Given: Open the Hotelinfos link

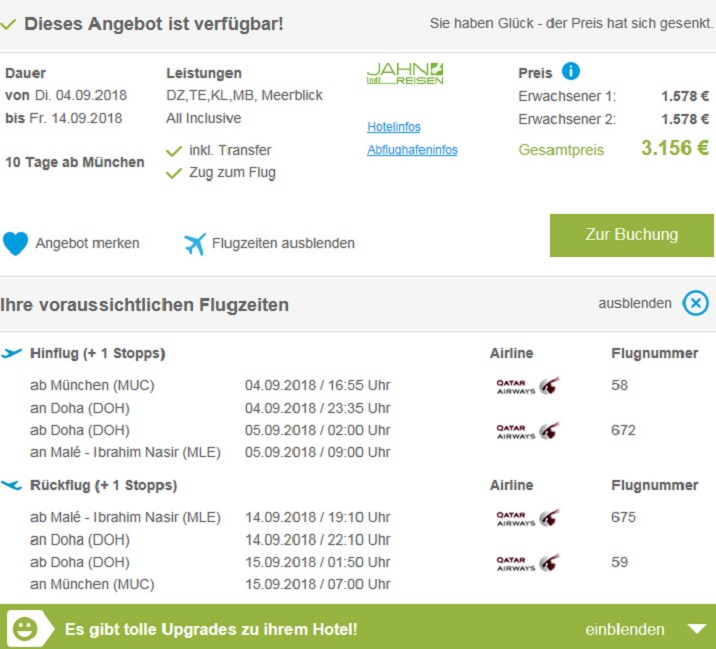Looking at the screenshot, I should (394, 127).
